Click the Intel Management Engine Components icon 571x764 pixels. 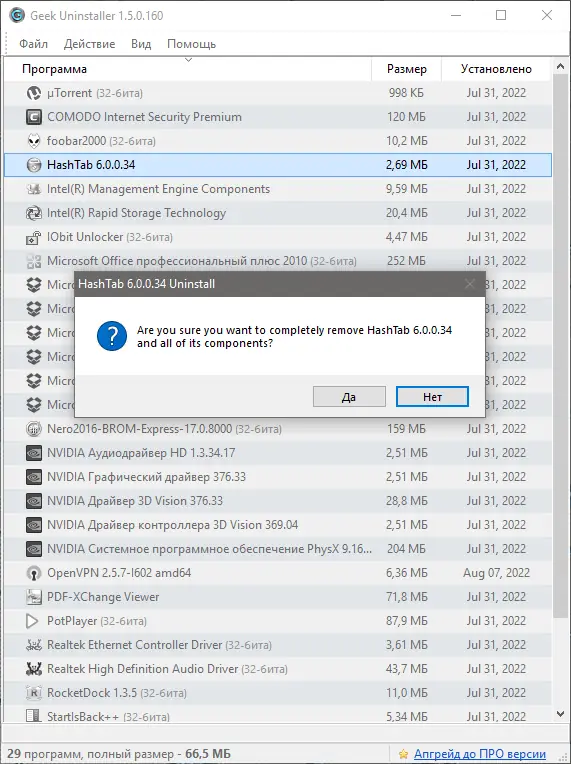[x=34, y=189]
